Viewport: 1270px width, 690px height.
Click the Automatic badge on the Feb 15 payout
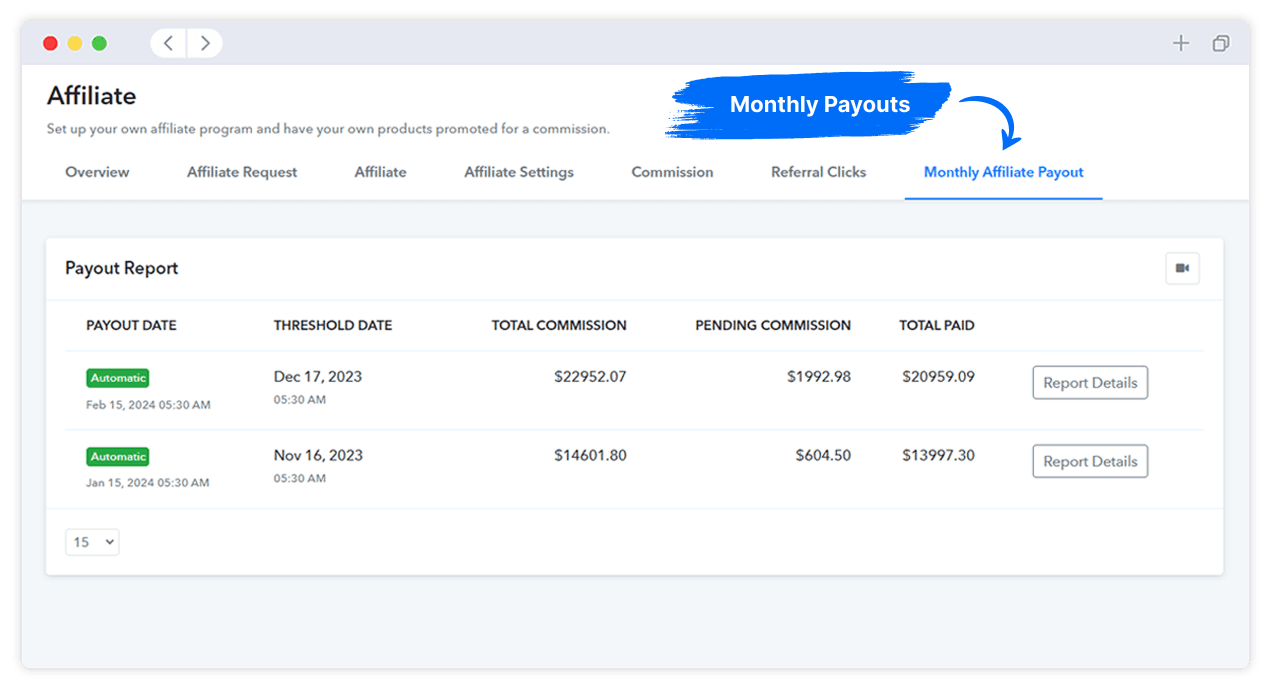[x=117, y=377]
